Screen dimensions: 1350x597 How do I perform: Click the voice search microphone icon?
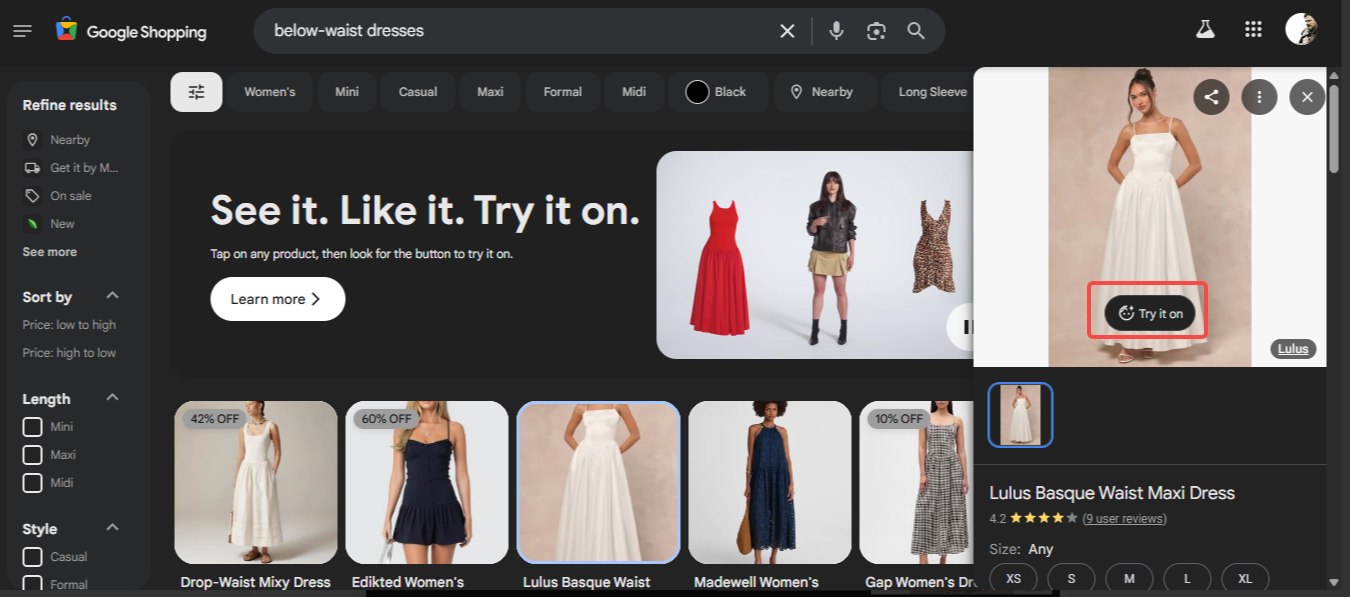(836, 31)
